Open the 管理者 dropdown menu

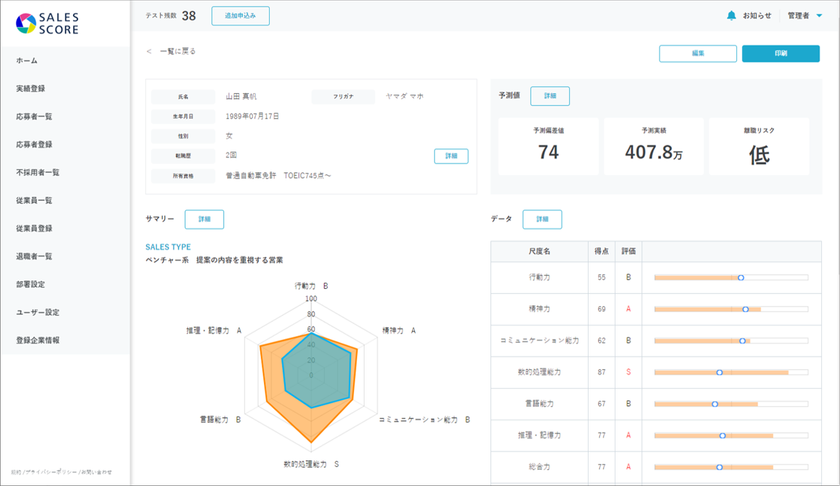(x=805, y=16)
